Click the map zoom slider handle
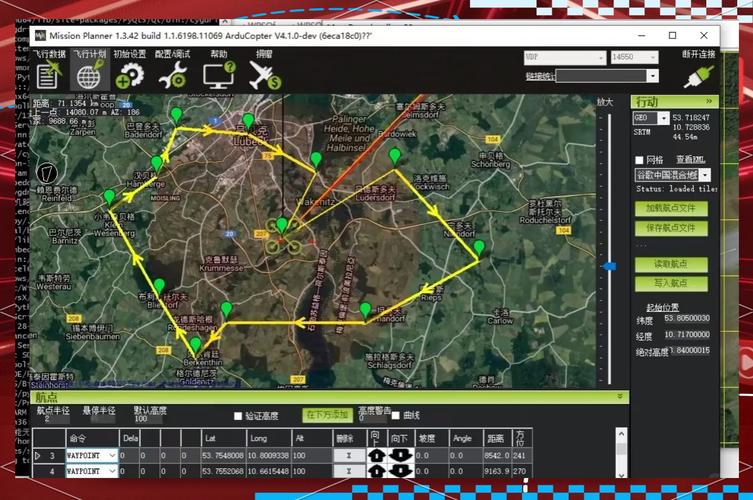The width and height of the screenshot is (753, 500). (606, 266)
